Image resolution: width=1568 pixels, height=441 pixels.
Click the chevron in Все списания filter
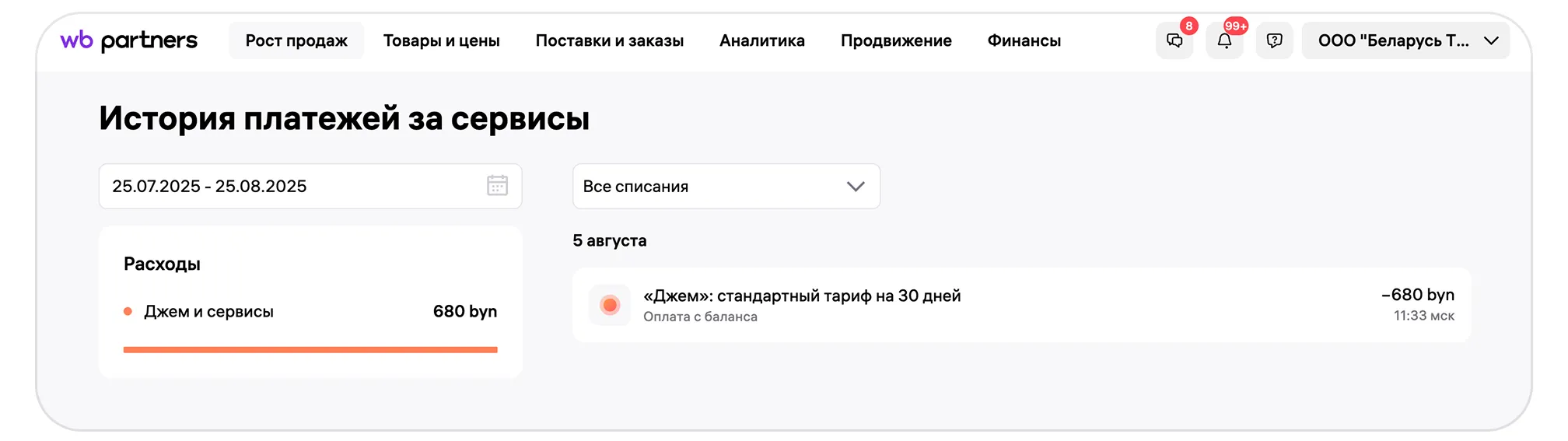pyautogui.click(x=856, y=187)
